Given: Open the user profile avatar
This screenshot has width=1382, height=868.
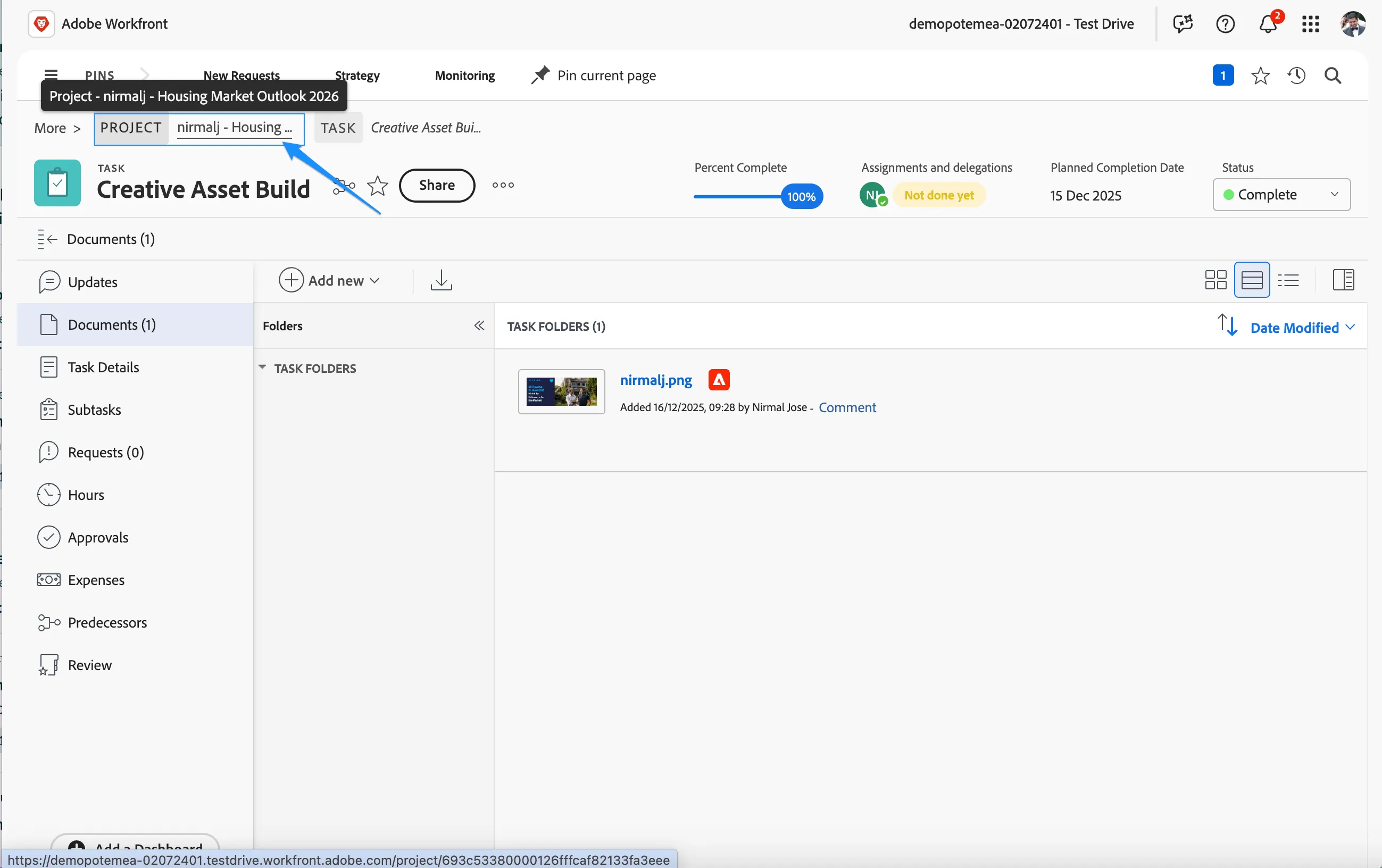Looking at the screenshot, I should (1353, 24).
